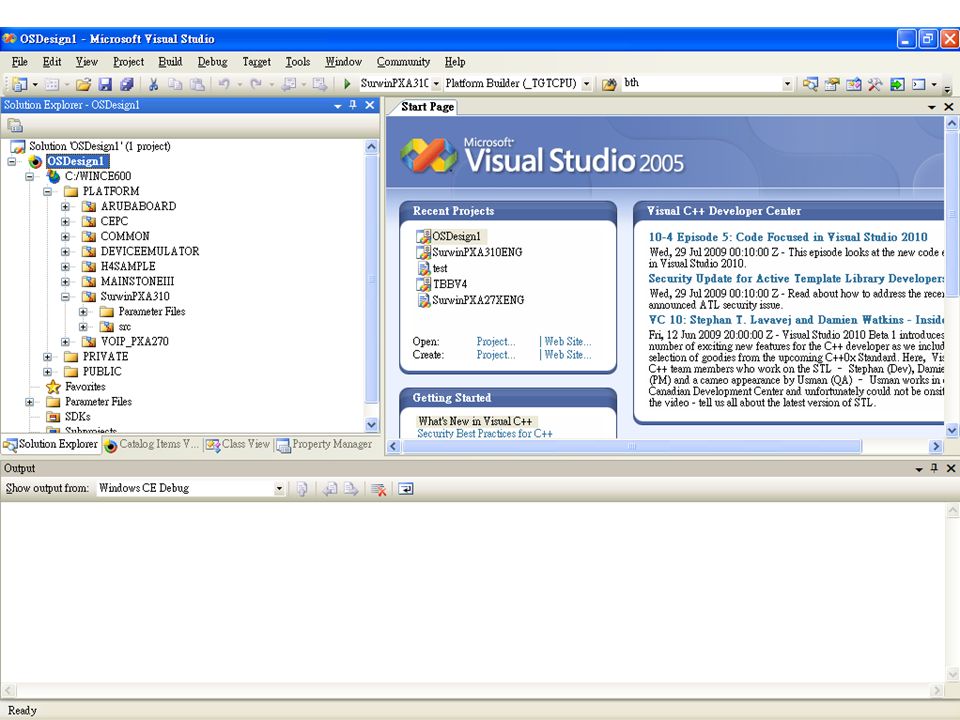The height and width of the screenshot is (720, 960).
Task: Start debugging with the green play icon
Action: point(347,84)
